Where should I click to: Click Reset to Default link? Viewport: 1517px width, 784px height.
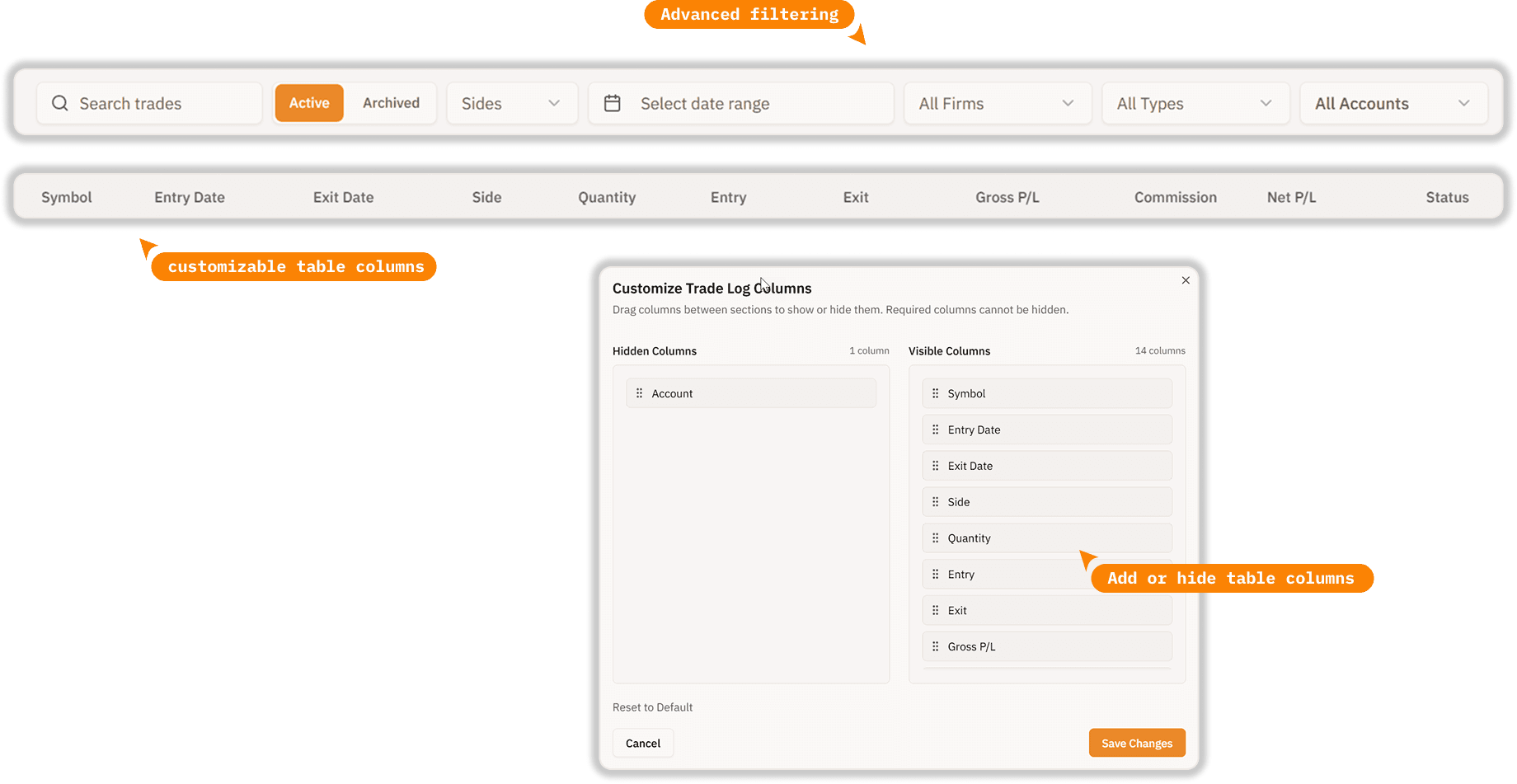coord(652,707)
